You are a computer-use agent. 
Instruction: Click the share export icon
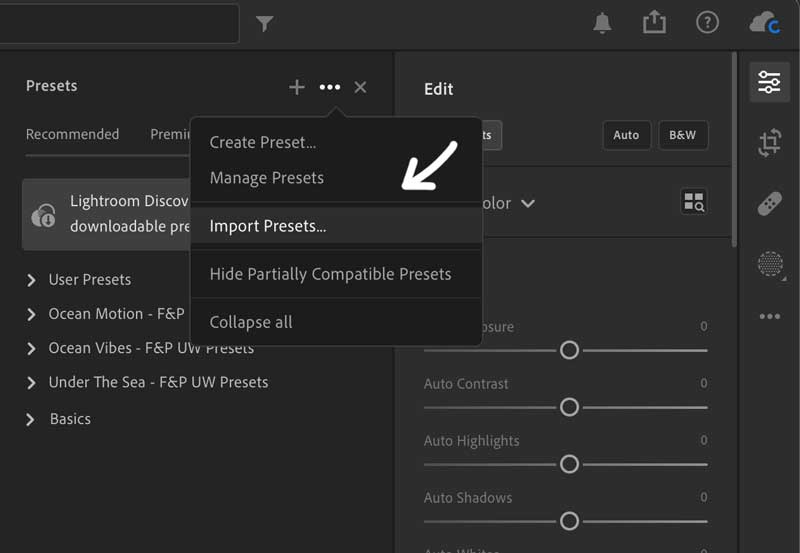click(654, 22)
